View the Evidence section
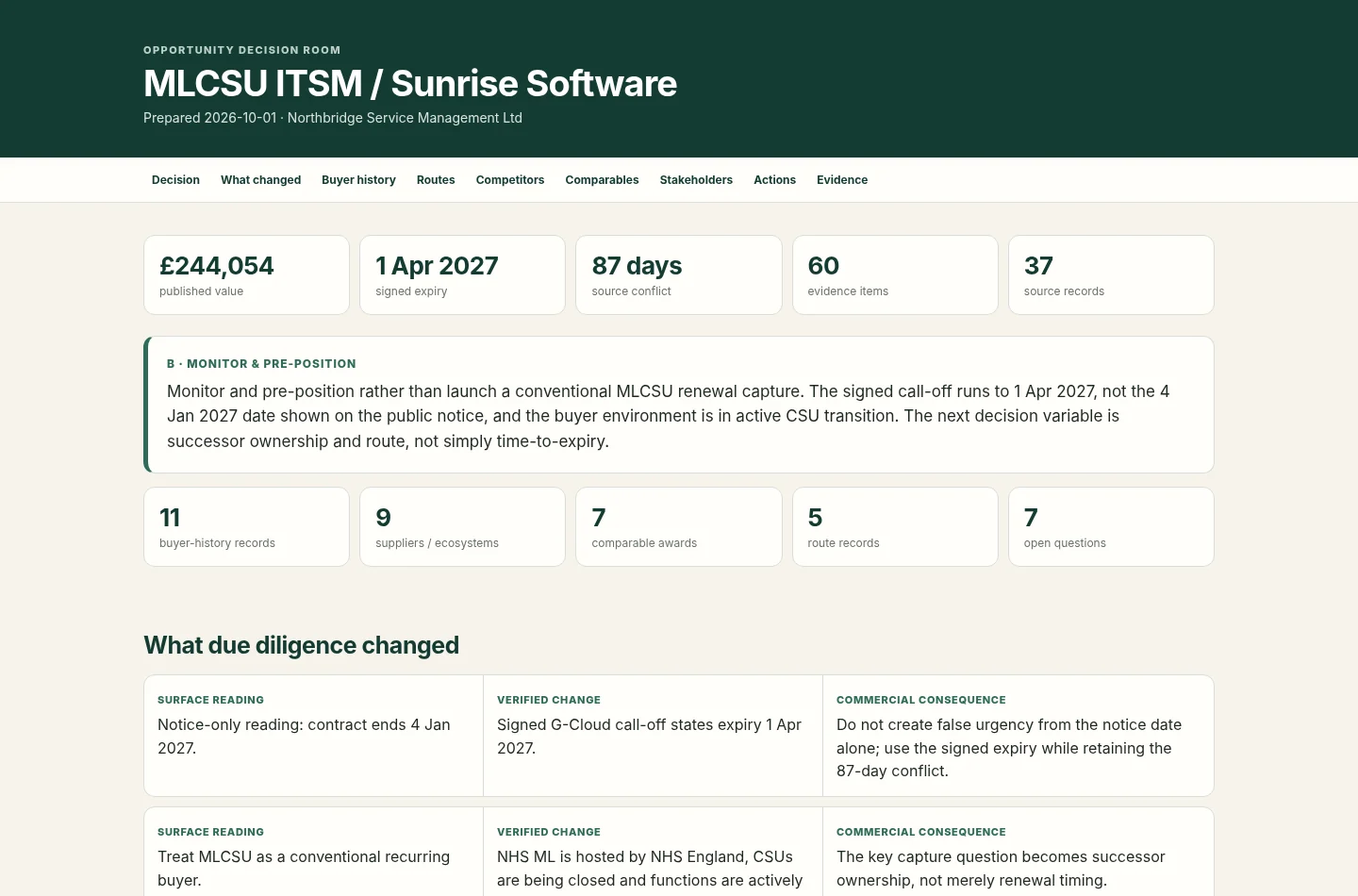The image size is (1358, 896). 842,180
